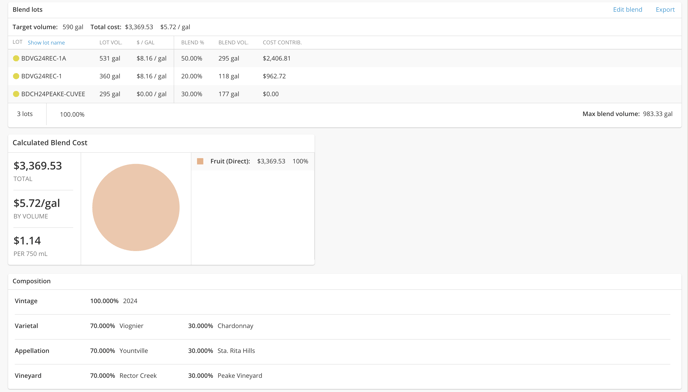Click the $0.00 / gal price
This screenshot has width=688, height=392.
151,94
